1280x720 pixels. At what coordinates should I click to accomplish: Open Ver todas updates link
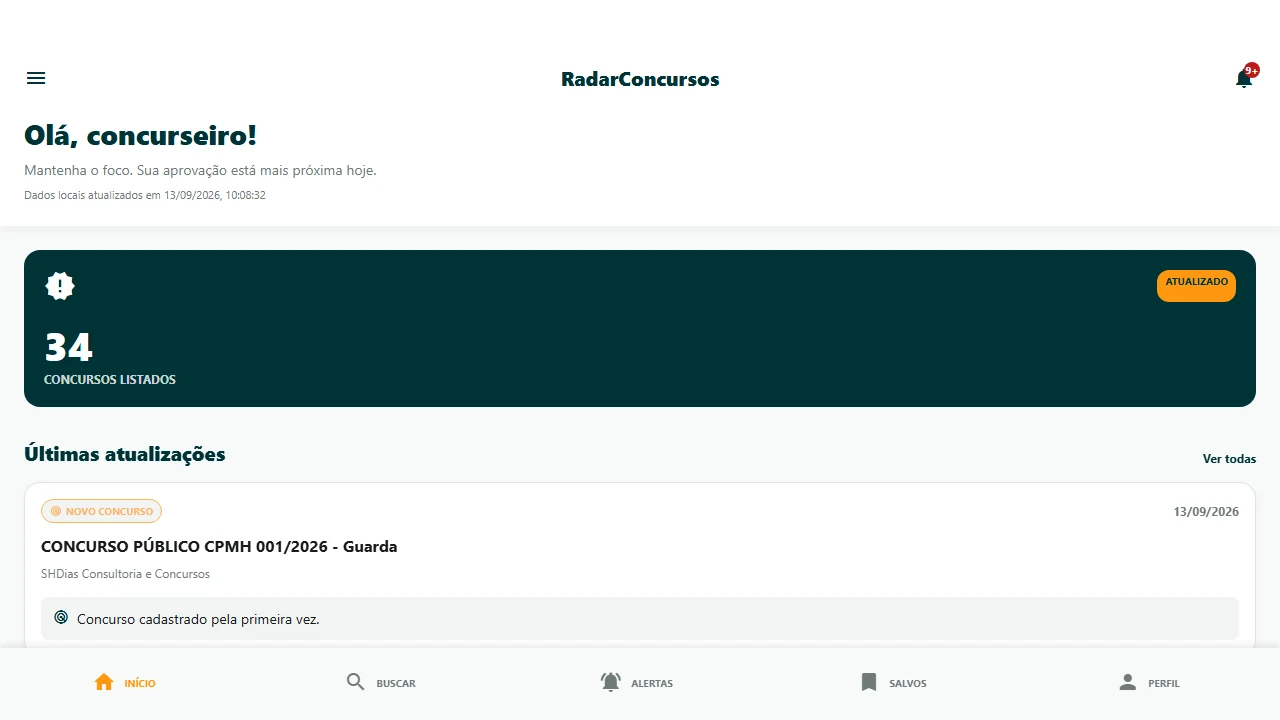[x=1229, y=459]
